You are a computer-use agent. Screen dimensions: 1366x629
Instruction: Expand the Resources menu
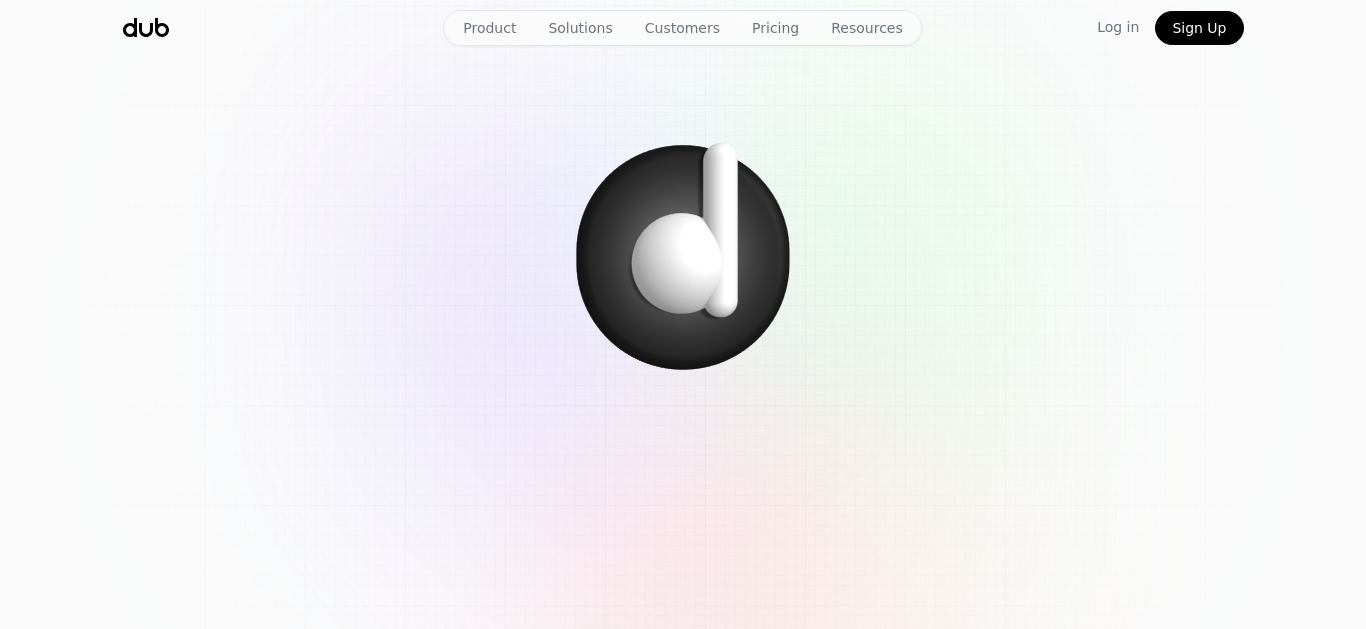pyautogui.click(x=867, y=28)
